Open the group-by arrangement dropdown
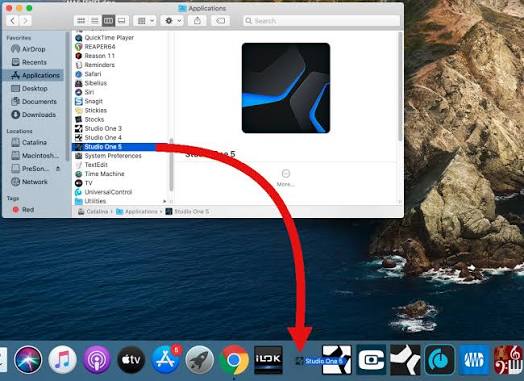 pyautogui.click(x=145, y=21)
